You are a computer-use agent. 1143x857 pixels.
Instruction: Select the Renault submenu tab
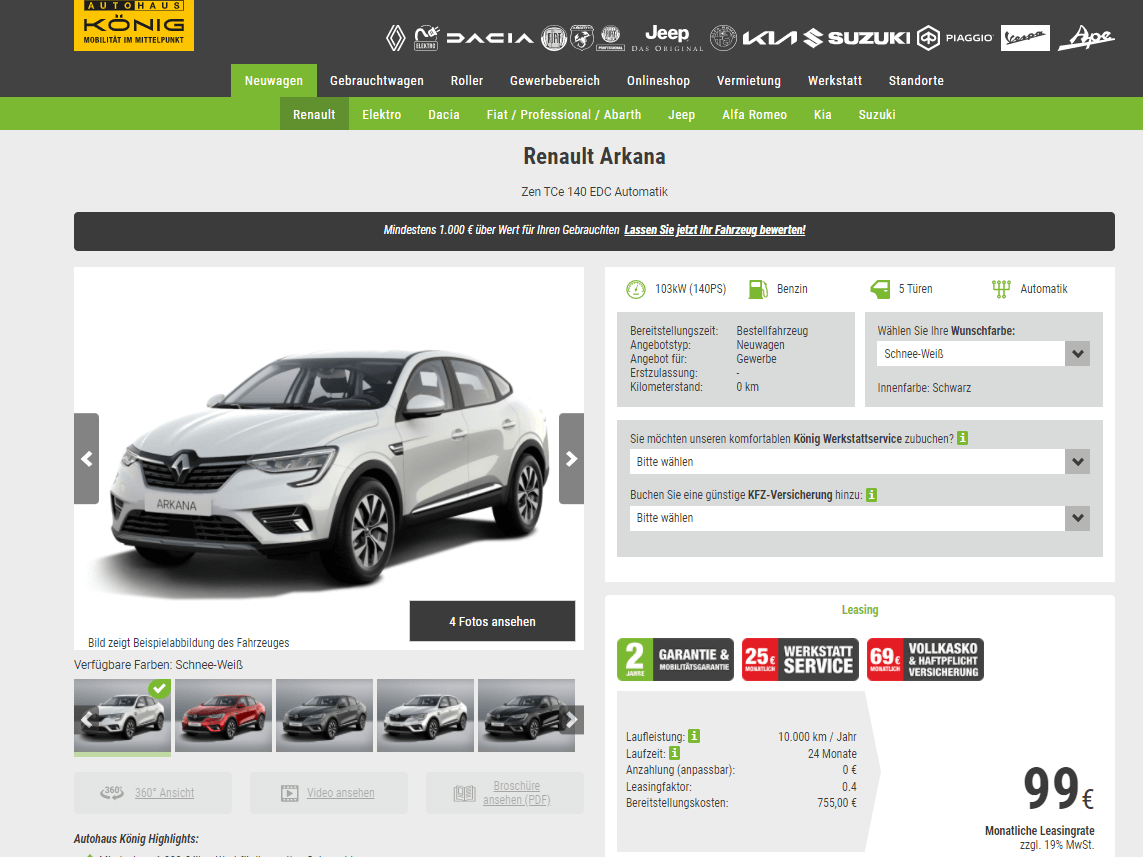pyautogui.click(x=314, y=114)
